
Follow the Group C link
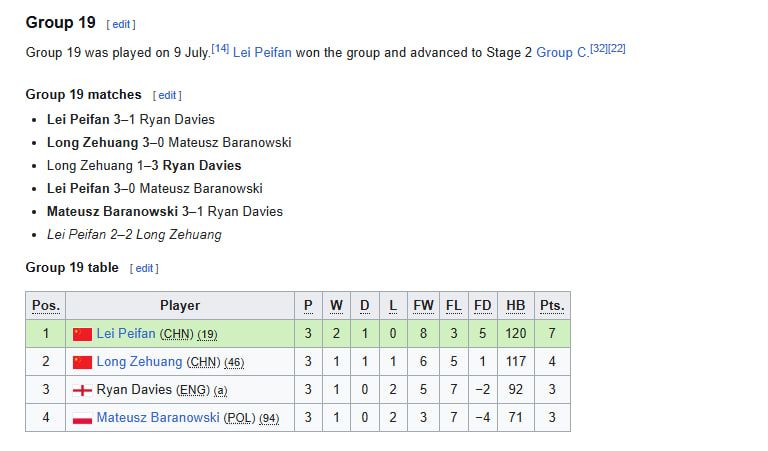click(562, 52)
